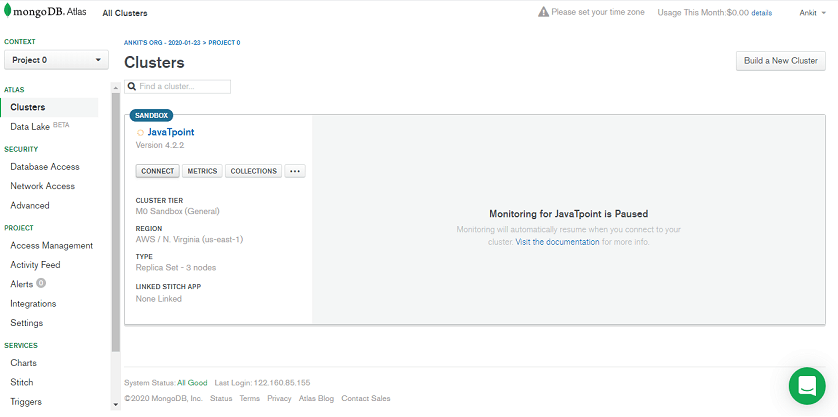
Task: Click Last Login 122.160.85.155 text
Action: 262,383
